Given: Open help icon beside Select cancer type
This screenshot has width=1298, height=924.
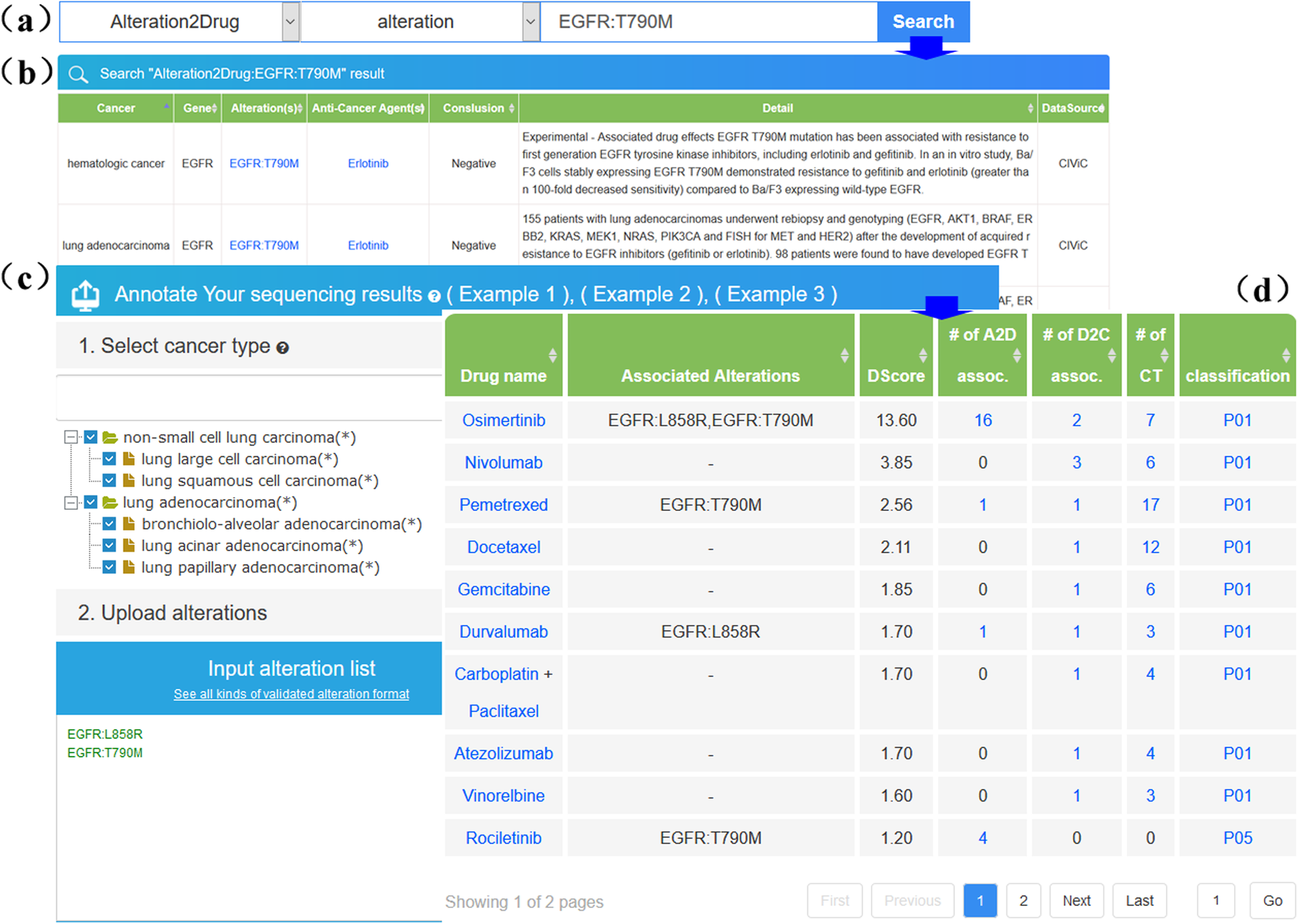Looking at the screenshot, I should [x=282, y=348].
